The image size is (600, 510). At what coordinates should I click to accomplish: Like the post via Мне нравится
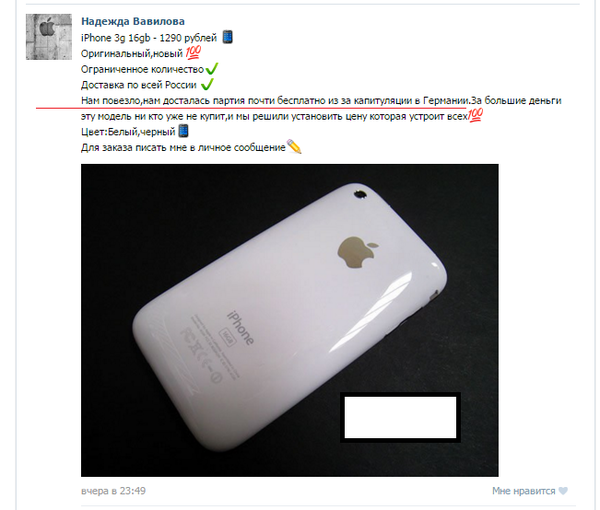530,490
